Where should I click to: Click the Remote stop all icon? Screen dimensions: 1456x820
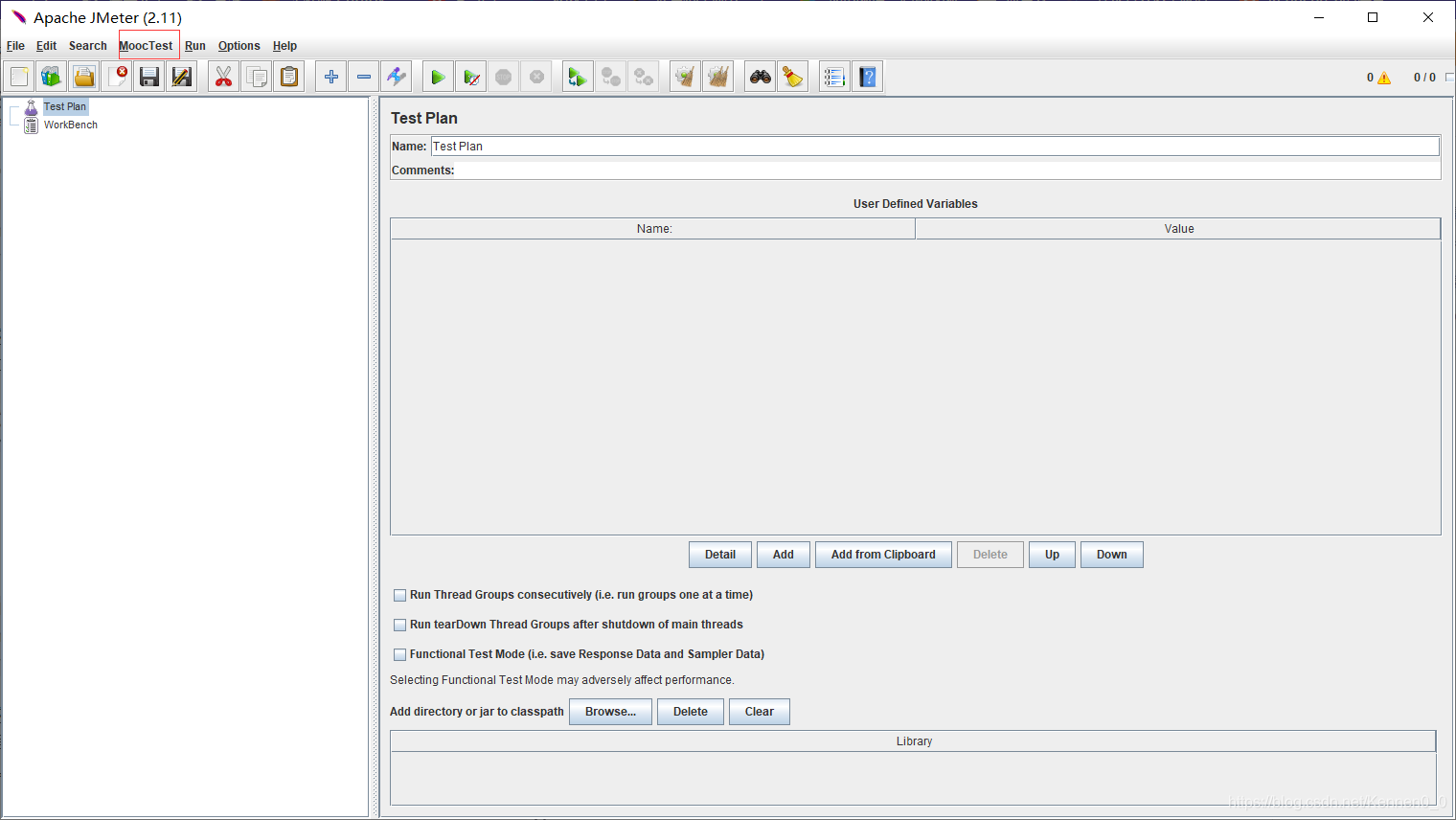pyautogui.click(x=611, y=77)
